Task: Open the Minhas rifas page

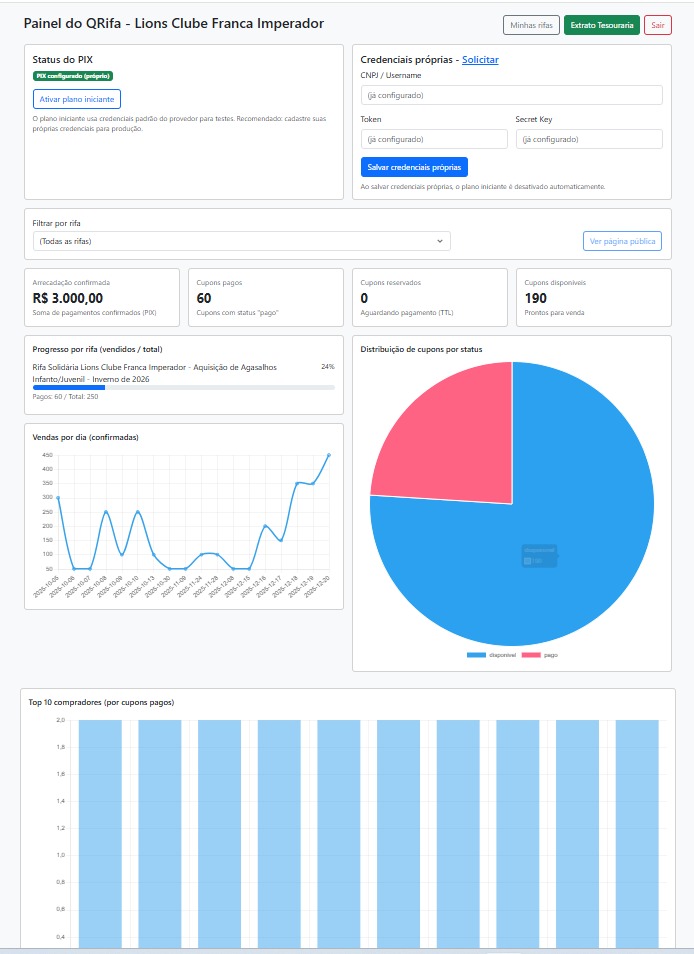Action: click(531, 25)
